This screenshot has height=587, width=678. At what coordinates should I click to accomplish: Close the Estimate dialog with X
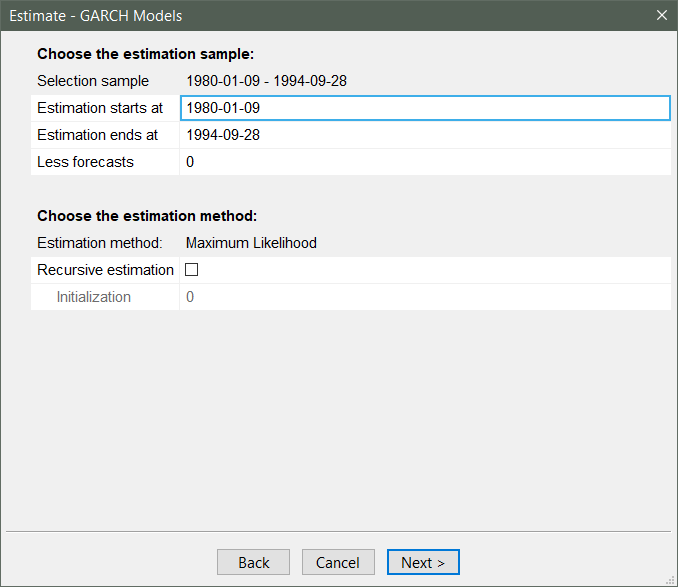click(x=661, y=15)
